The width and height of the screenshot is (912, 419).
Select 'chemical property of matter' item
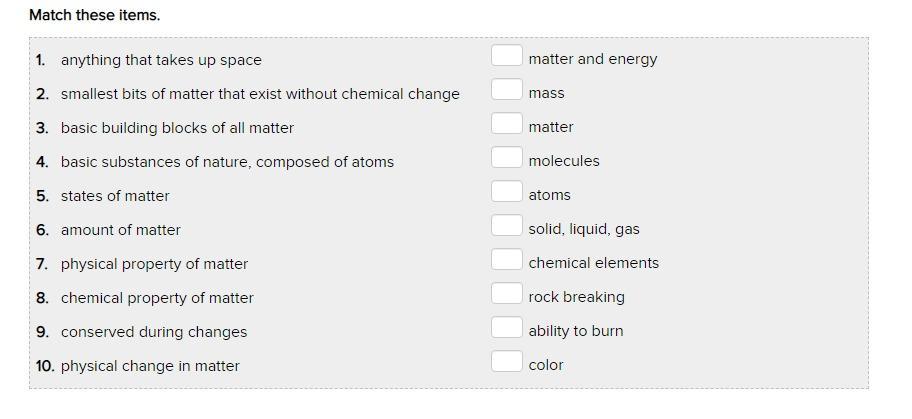point(157,298)
